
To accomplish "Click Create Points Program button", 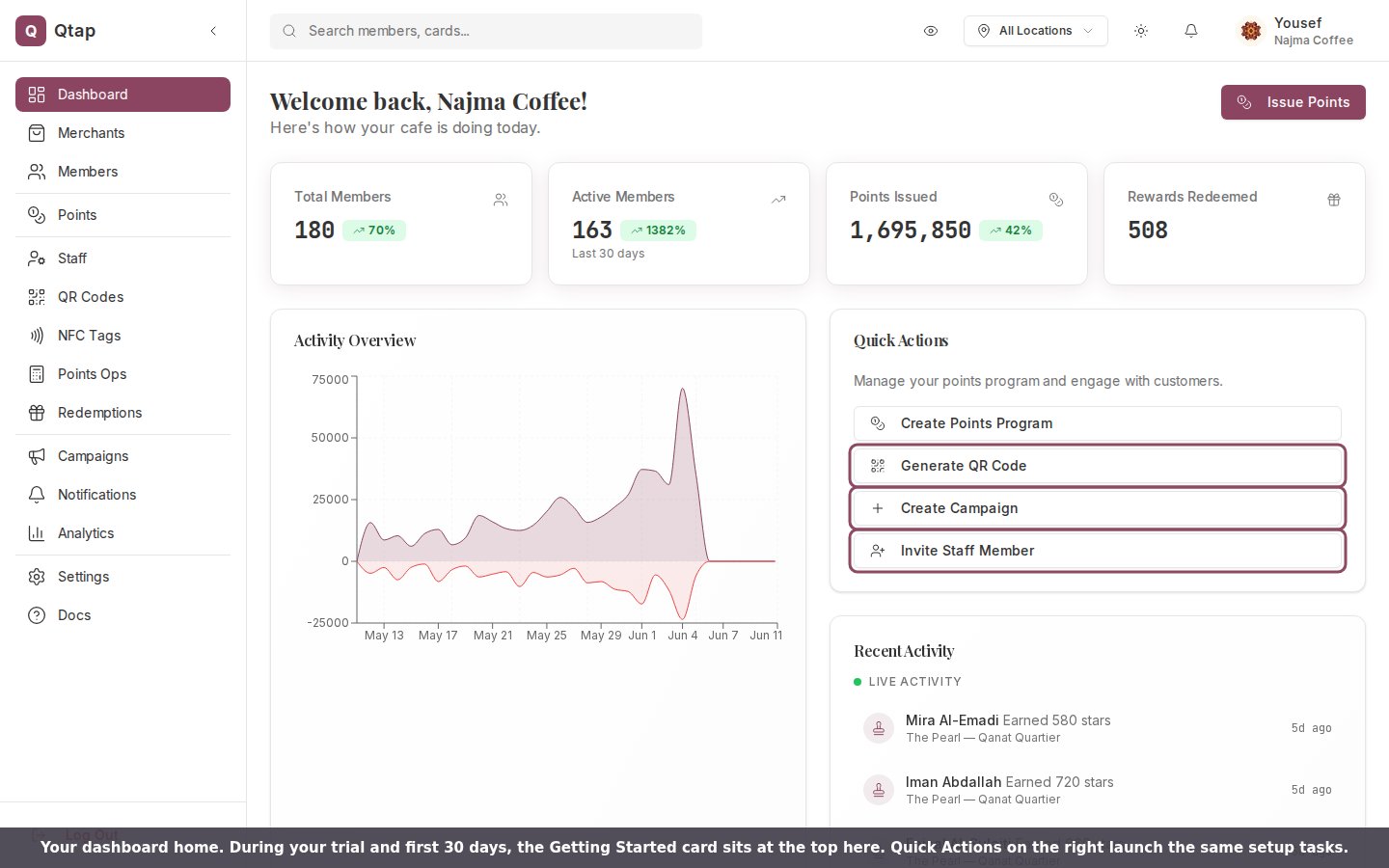I will click(1098, 423).
